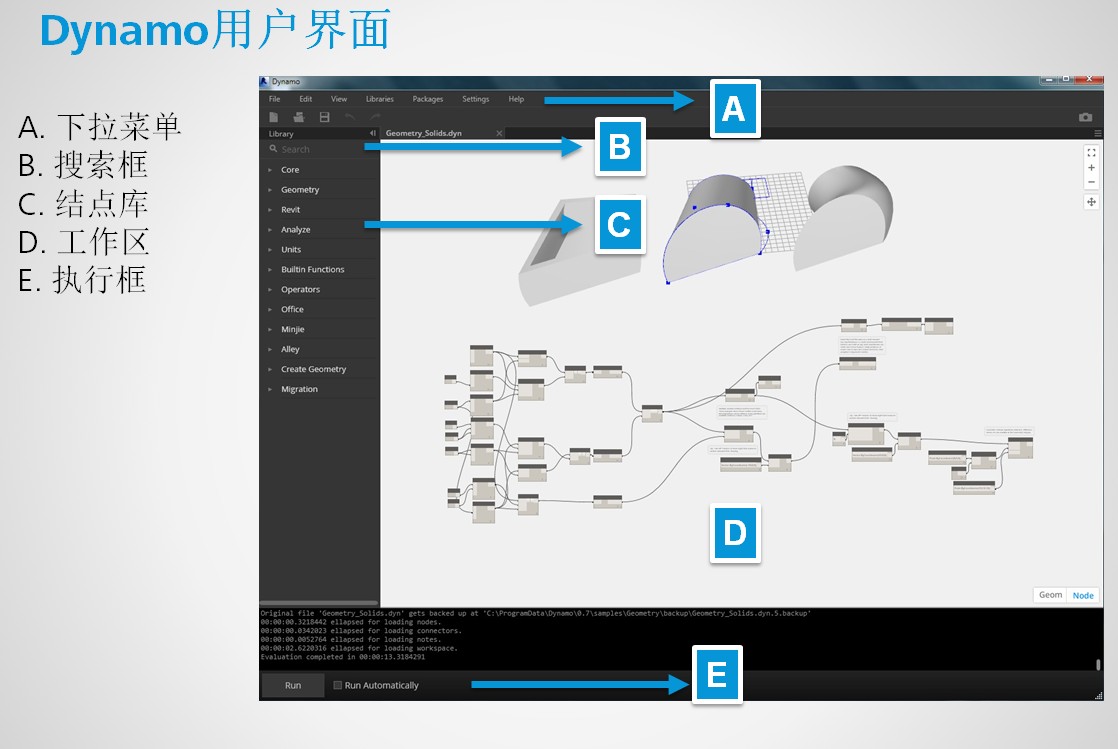Open the Settings menu
This screenshot has height=749, width=1118.
tap(476, 99)
